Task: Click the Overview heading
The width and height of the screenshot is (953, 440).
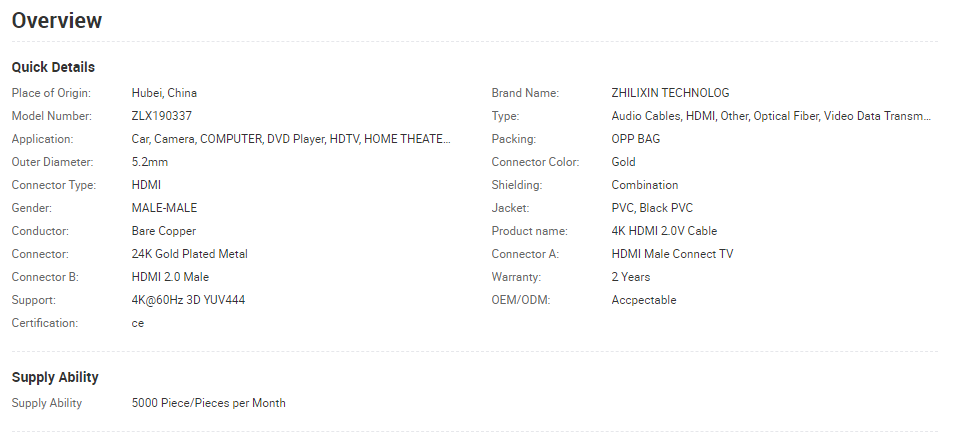Action: (57, 20)
